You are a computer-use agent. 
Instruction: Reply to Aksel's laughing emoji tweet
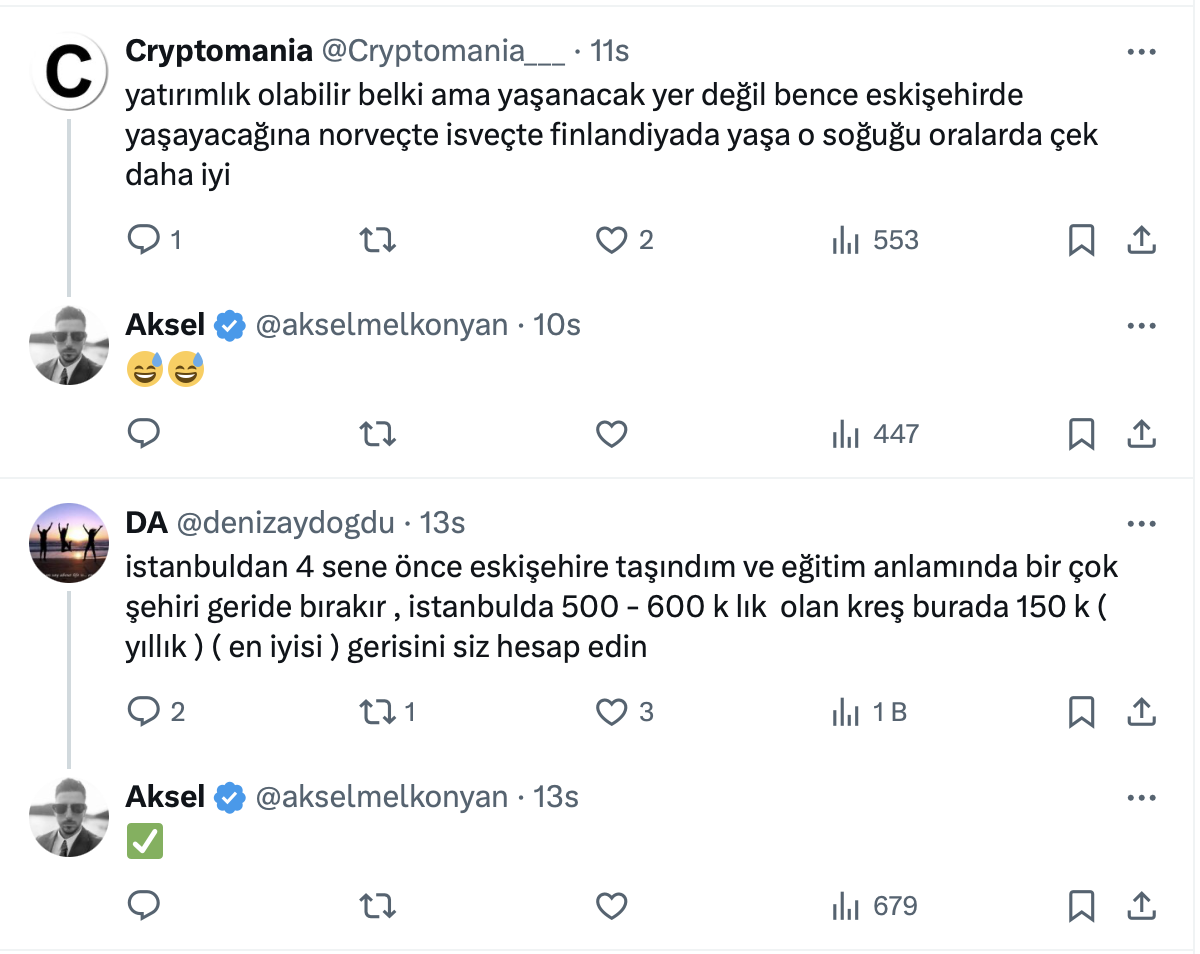(x=145, y=434)
